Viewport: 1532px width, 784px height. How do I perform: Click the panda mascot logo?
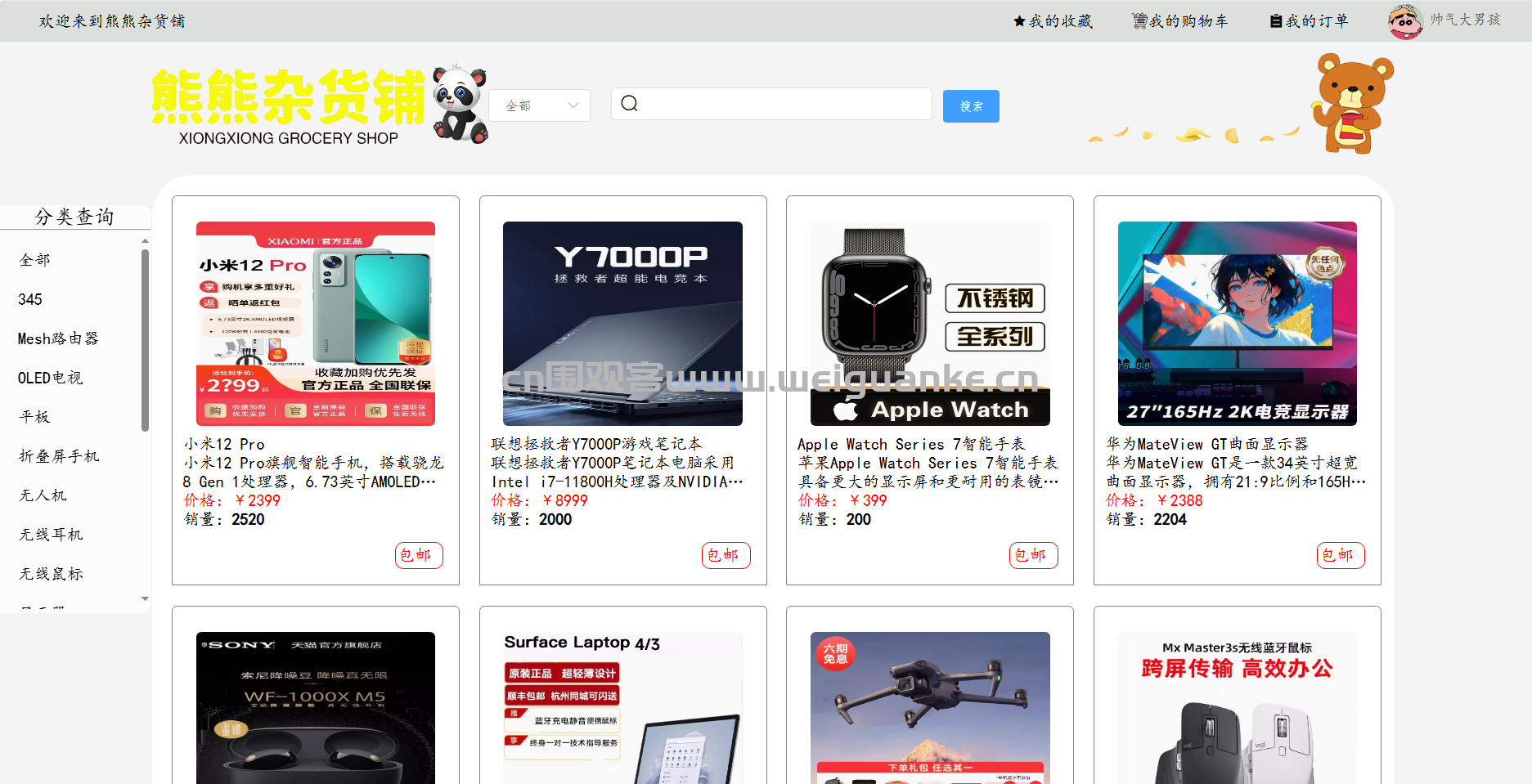pyautogui.click(x=460, y=104)
